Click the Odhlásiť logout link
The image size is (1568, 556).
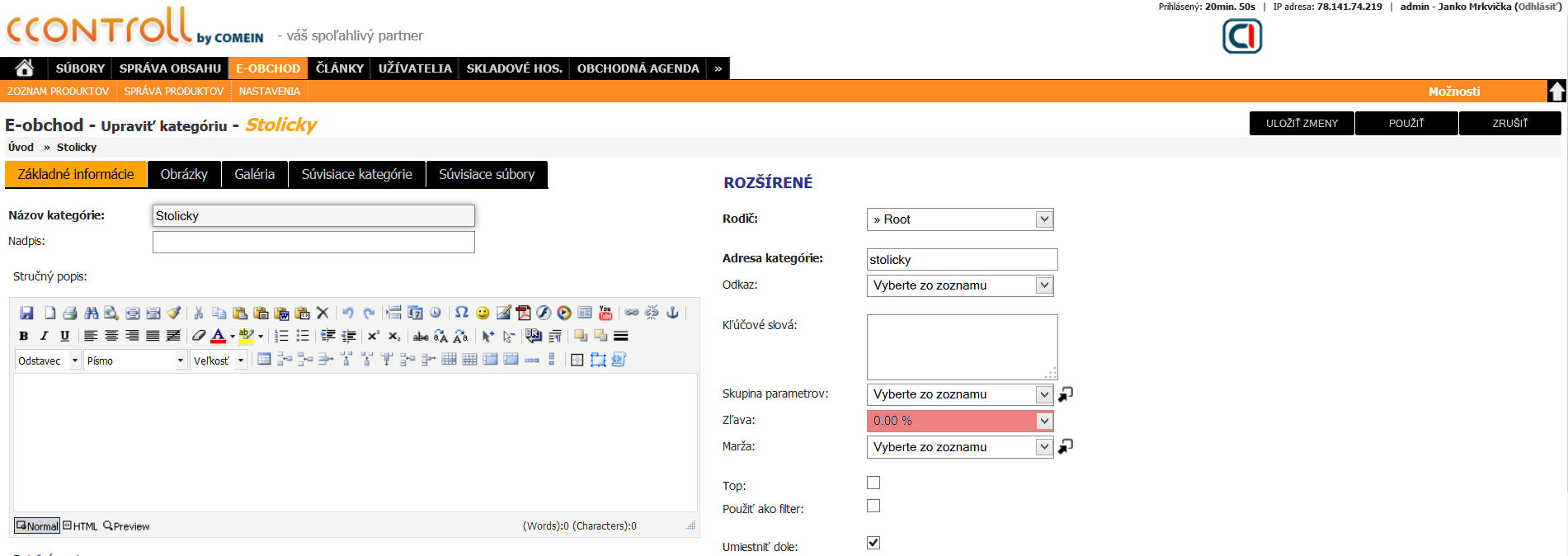tap(1537, 7)
